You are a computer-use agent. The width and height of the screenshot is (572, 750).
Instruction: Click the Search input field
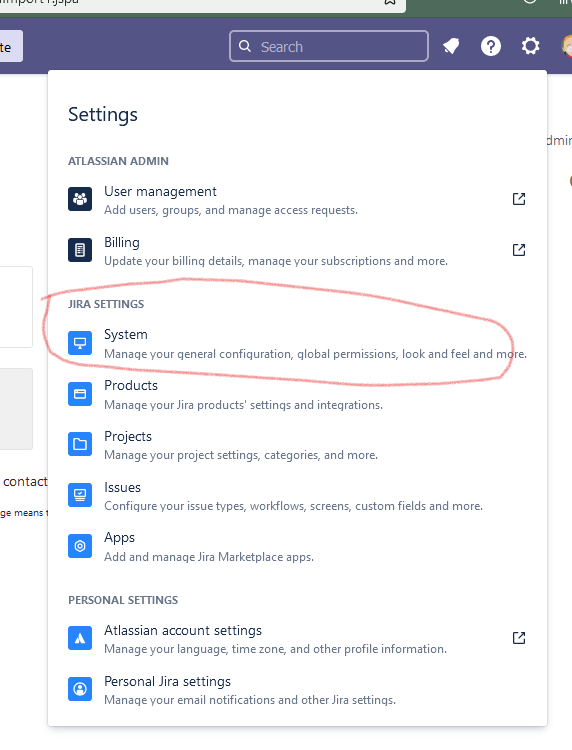(x=329, y=46)
